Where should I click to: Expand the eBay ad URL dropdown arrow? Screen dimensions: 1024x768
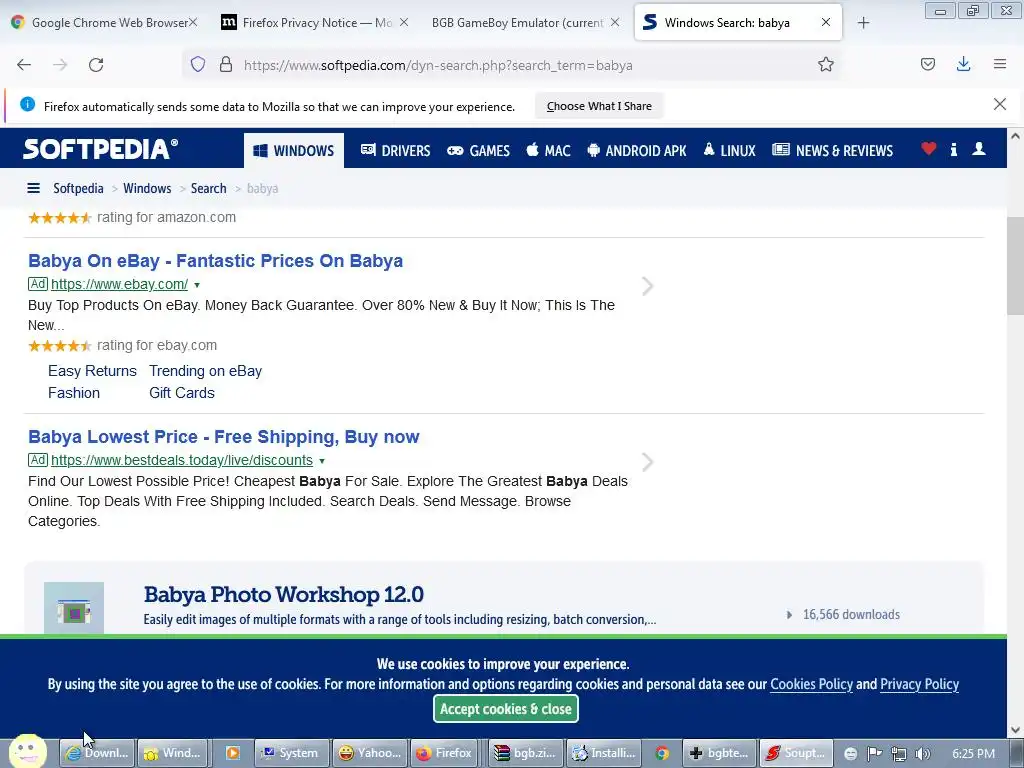(x=197, y=285)
